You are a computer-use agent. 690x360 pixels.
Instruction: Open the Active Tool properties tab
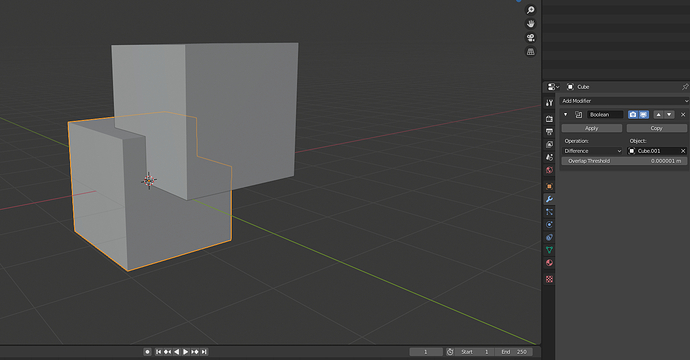[x=549, y=103]
